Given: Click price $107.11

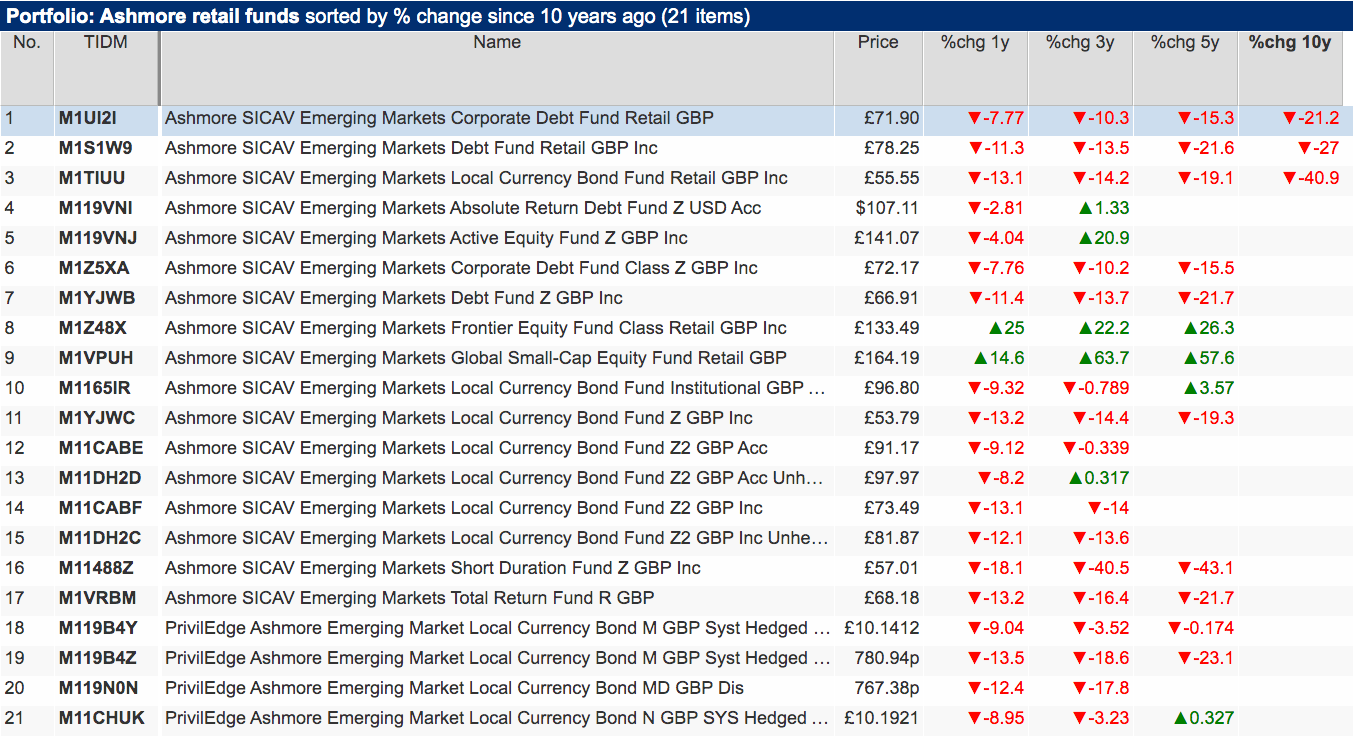Looking at the screenshot, I should [x=887, y=208].
